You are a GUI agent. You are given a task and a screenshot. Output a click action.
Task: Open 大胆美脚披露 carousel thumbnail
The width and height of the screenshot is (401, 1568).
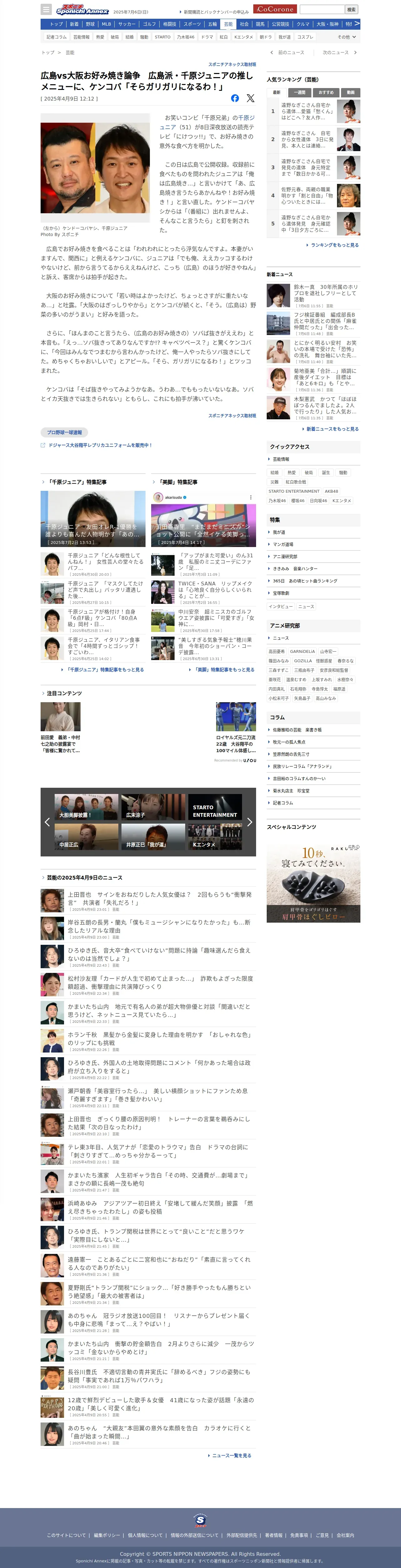click(x=87, y=806)
